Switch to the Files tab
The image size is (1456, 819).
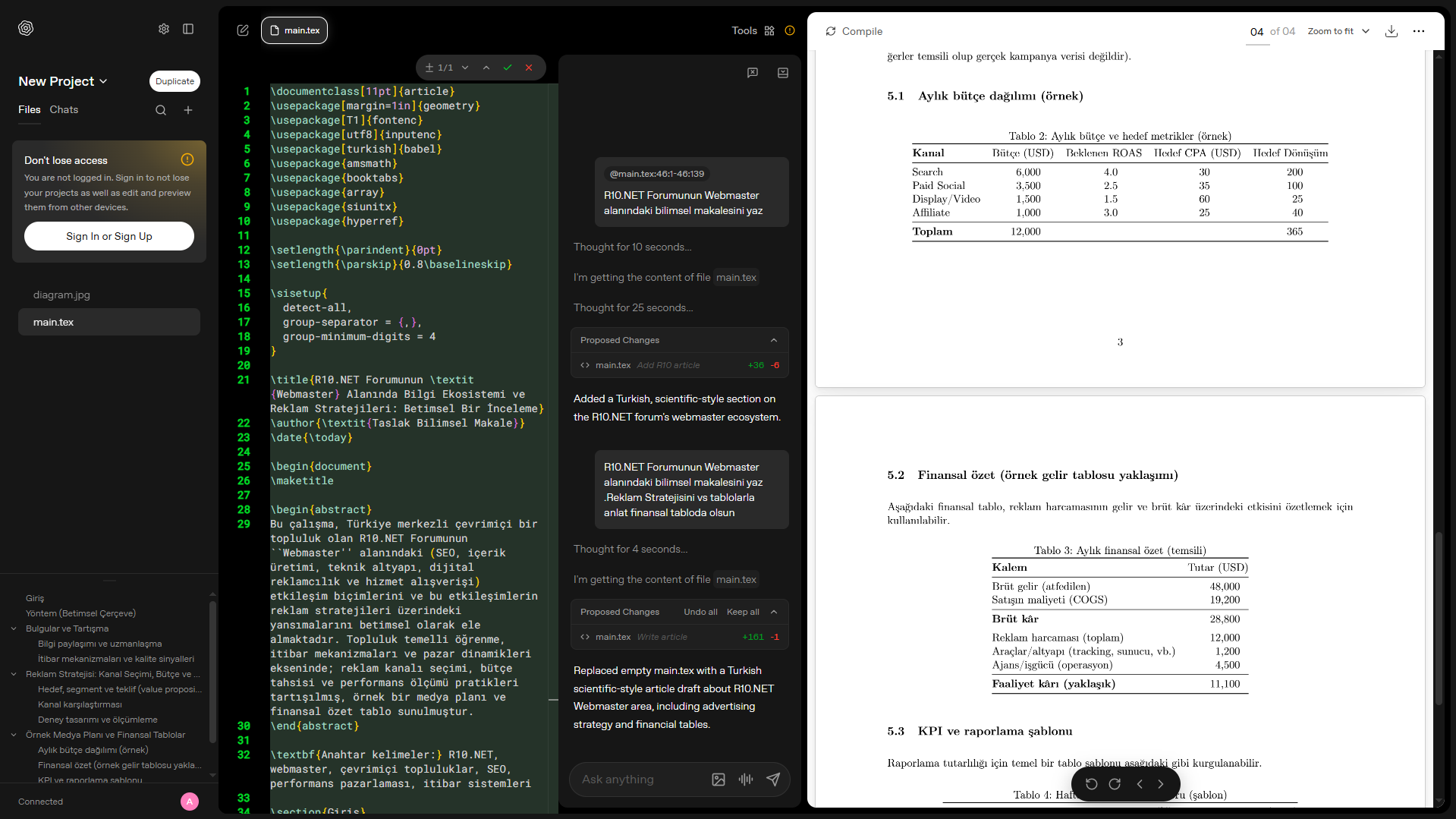(x=30, y=110)
